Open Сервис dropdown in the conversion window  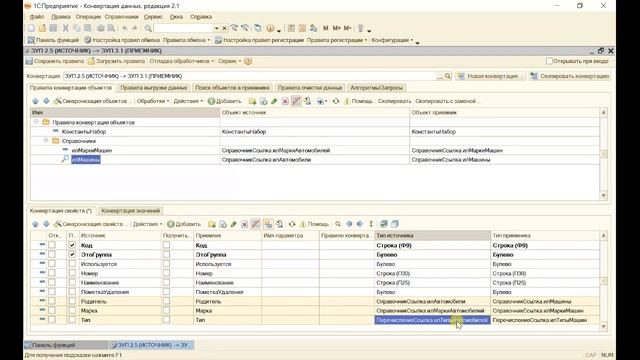click(229, 61)
